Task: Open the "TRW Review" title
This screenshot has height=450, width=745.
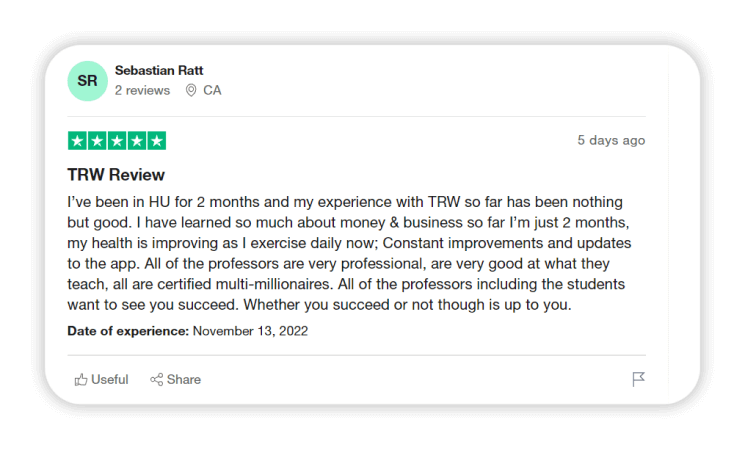Action: [116, 175]
